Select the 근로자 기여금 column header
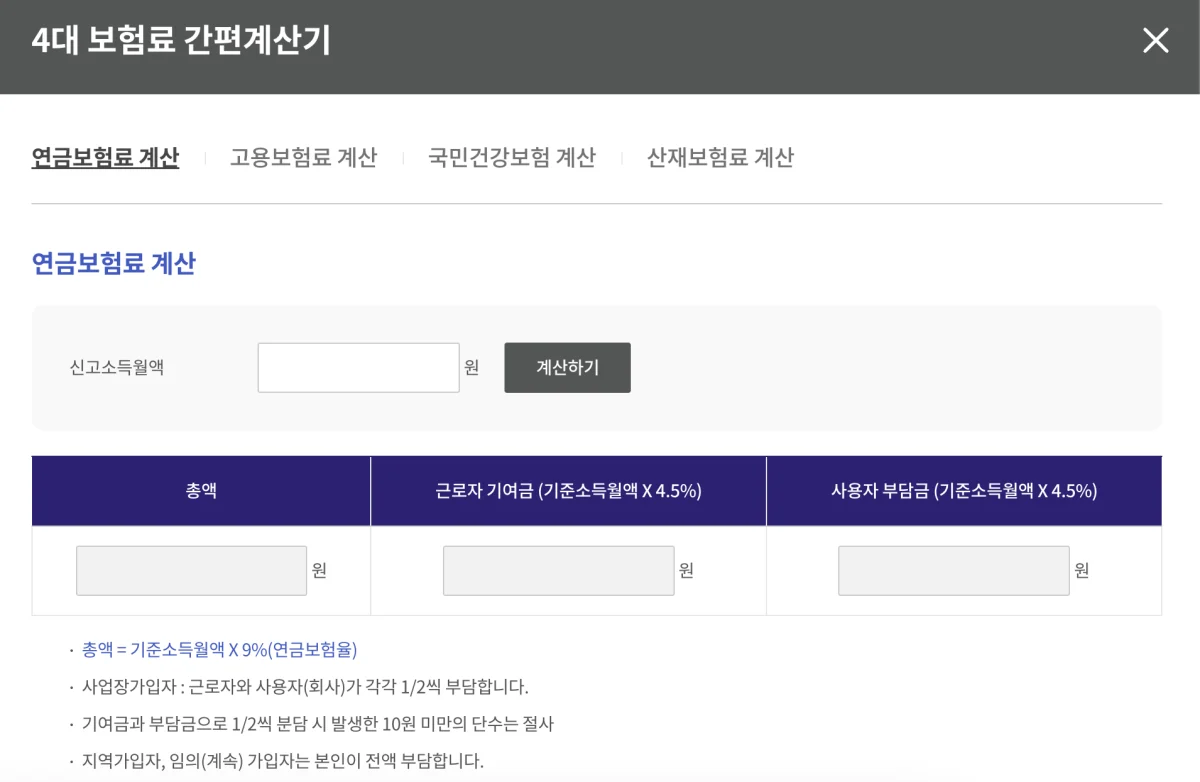This screenshot has height=782, width=1200. (568, 489)
